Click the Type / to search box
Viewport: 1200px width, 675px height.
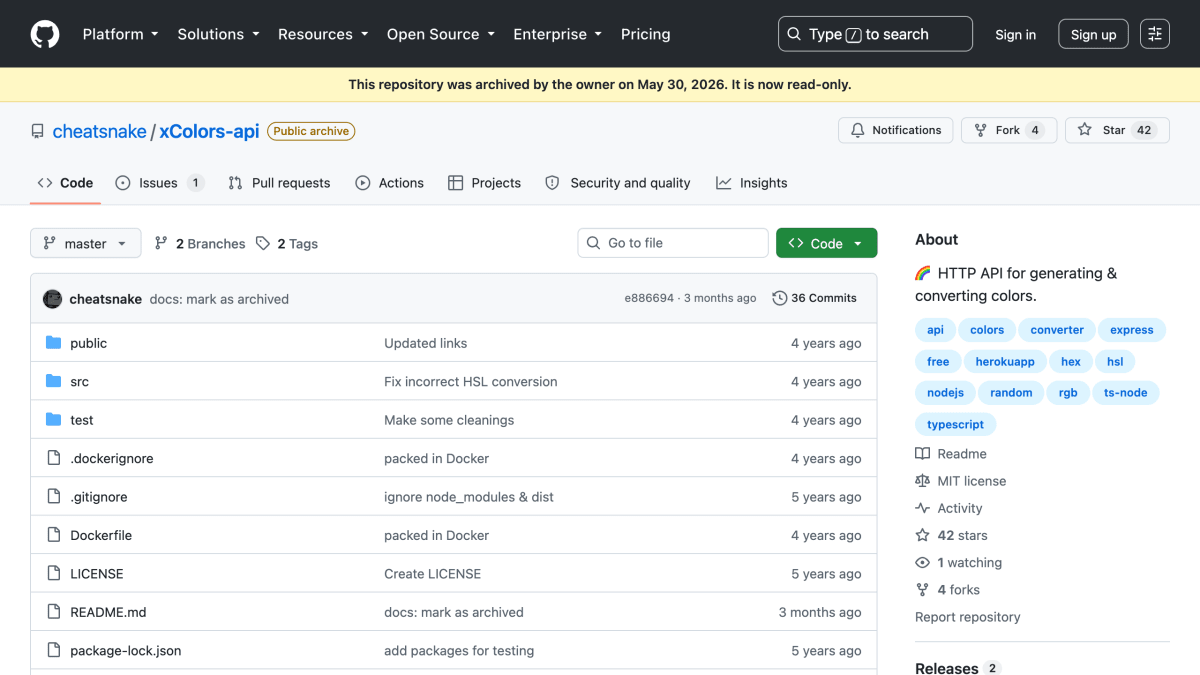(875, 34)
